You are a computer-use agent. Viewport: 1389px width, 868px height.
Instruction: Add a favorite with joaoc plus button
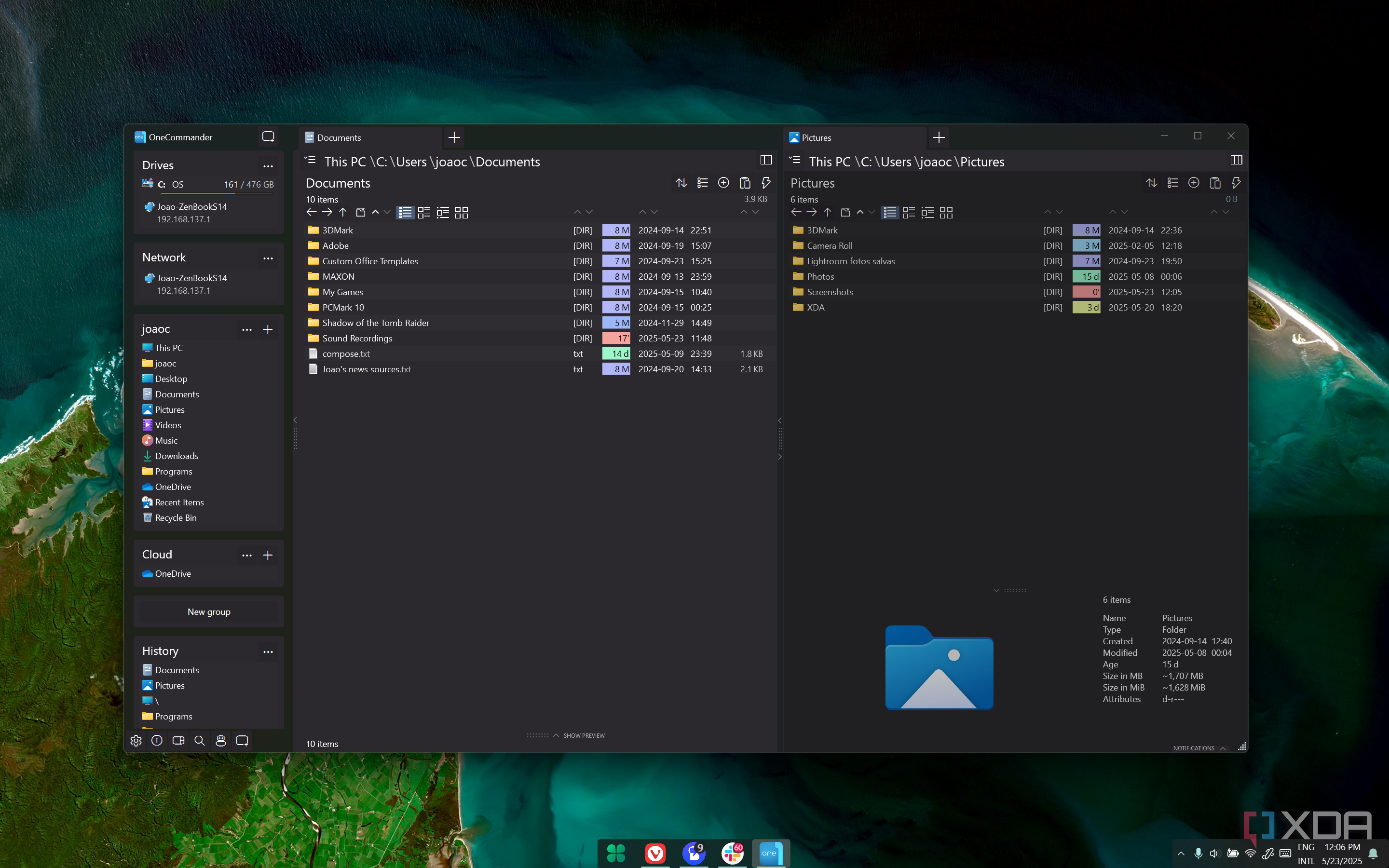[268, 329]
